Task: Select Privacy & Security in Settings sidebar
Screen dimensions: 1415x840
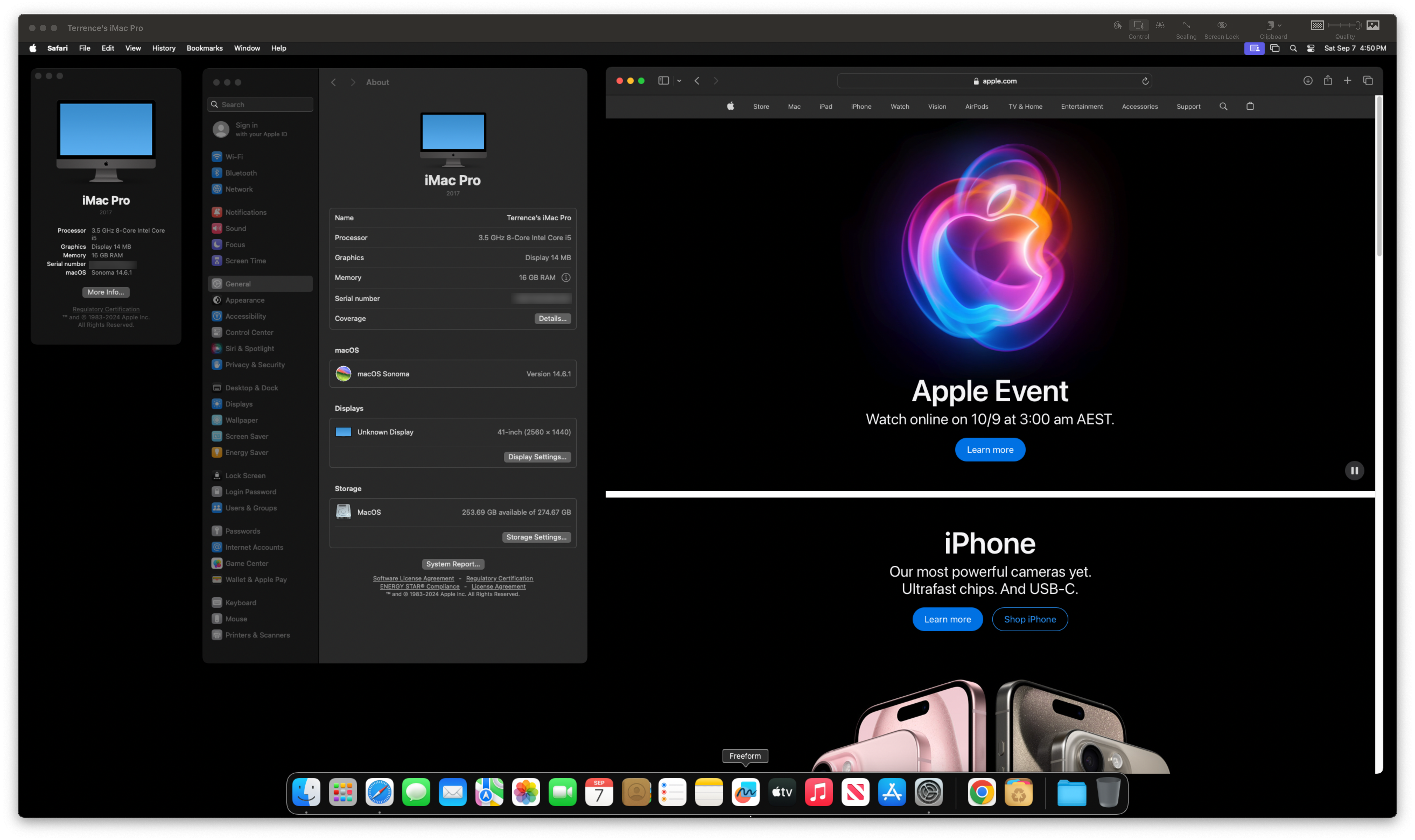Action: (260, 365)
